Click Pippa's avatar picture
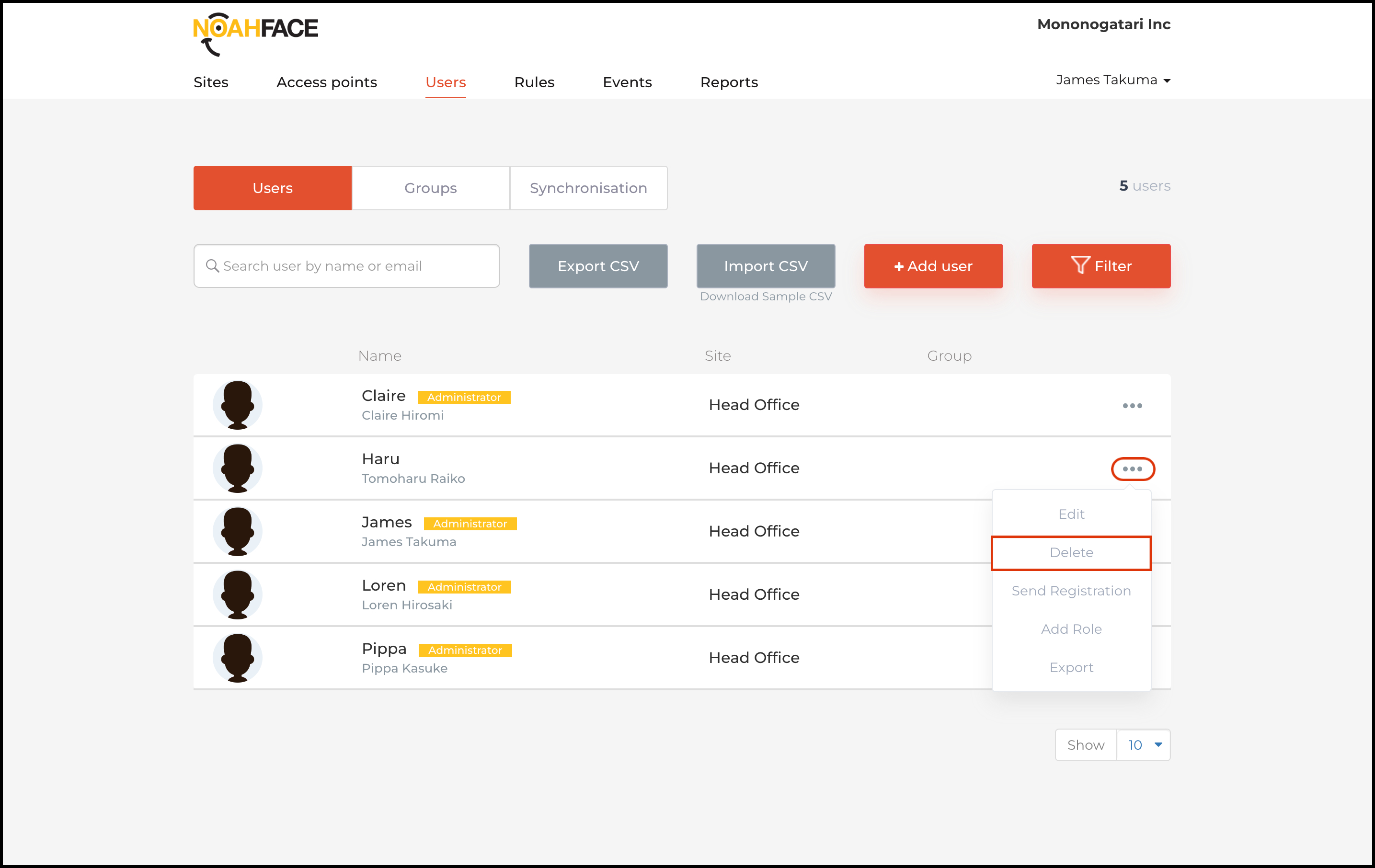The height and width of the screenshot is (868, 1375). click(x=237, y=657)
